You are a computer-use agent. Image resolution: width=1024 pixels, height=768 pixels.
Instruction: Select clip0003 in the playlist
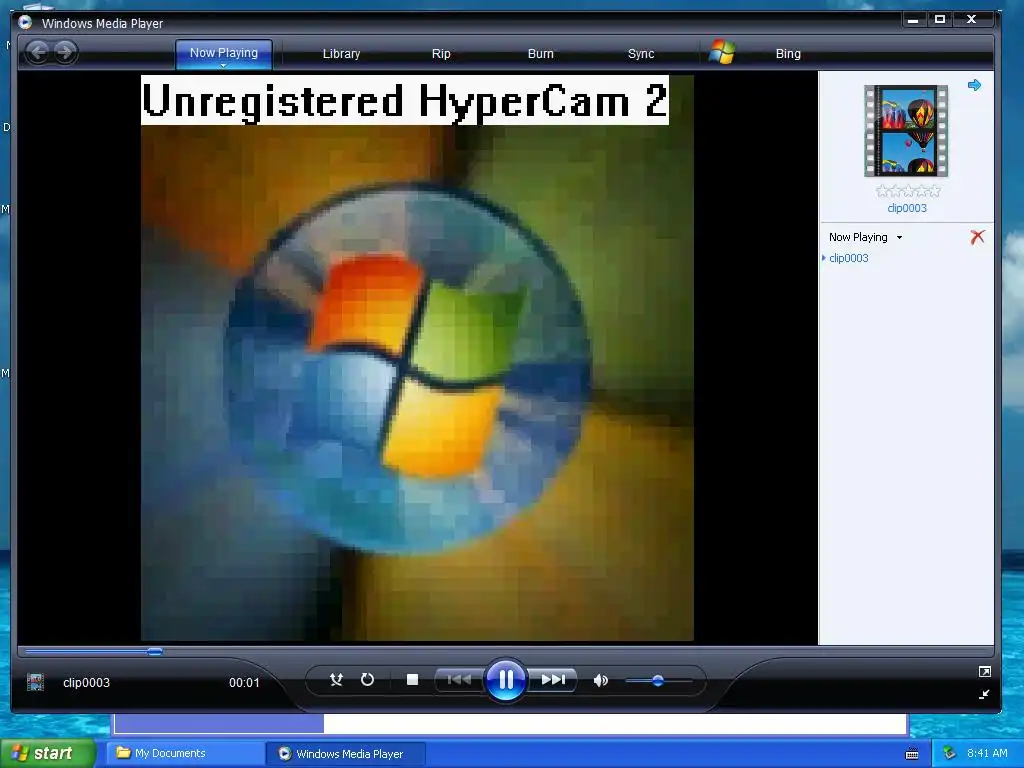point(848,258)
